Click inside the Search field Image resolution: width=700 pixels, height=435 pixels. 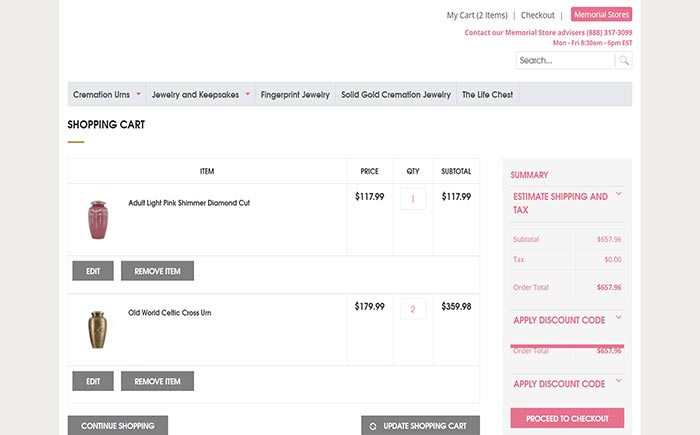565,60
